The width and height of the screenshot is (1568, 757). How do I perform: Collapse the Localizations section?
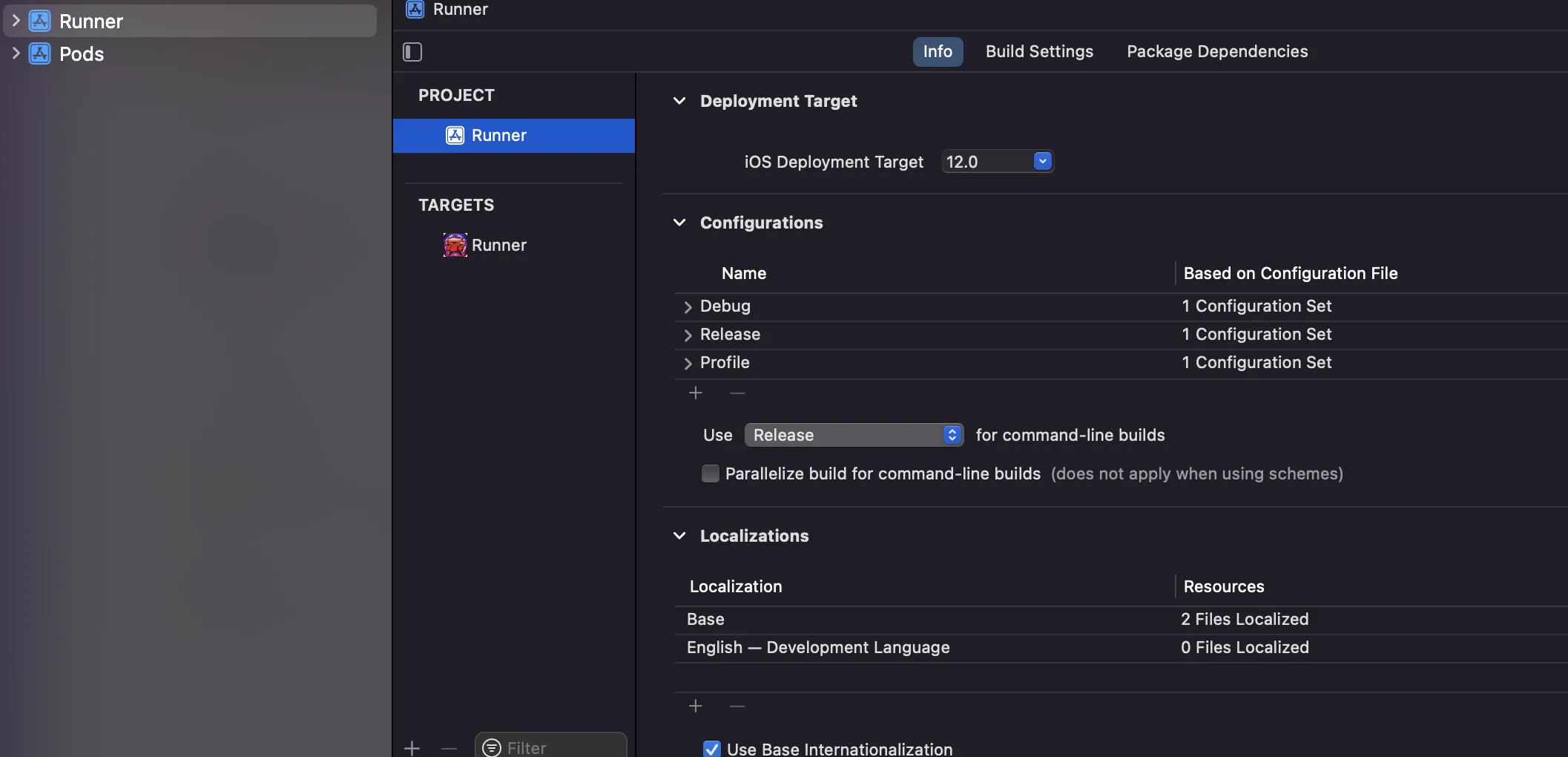[x=679, y=536]
